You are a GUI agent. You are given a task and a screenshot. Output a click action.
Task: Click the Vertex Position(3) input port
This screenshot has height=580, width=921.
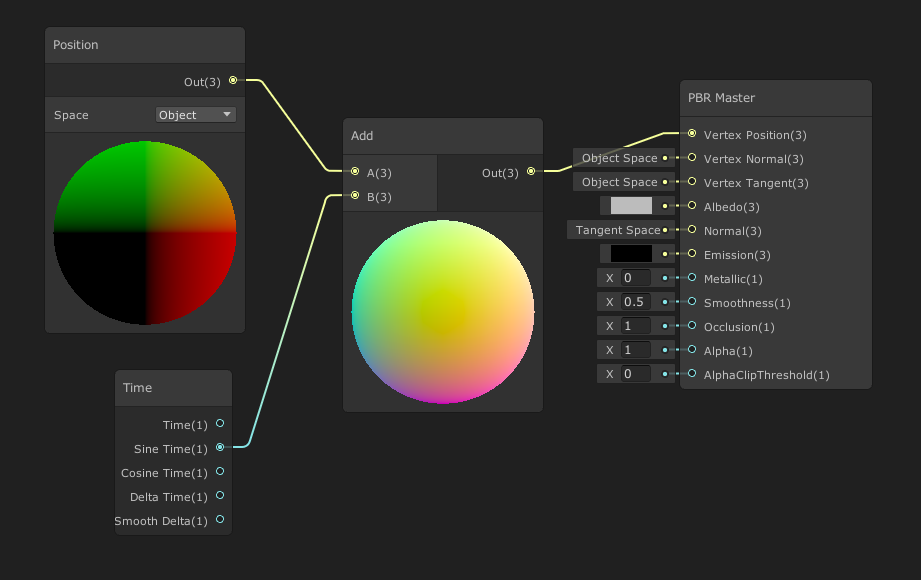(692, 133)
